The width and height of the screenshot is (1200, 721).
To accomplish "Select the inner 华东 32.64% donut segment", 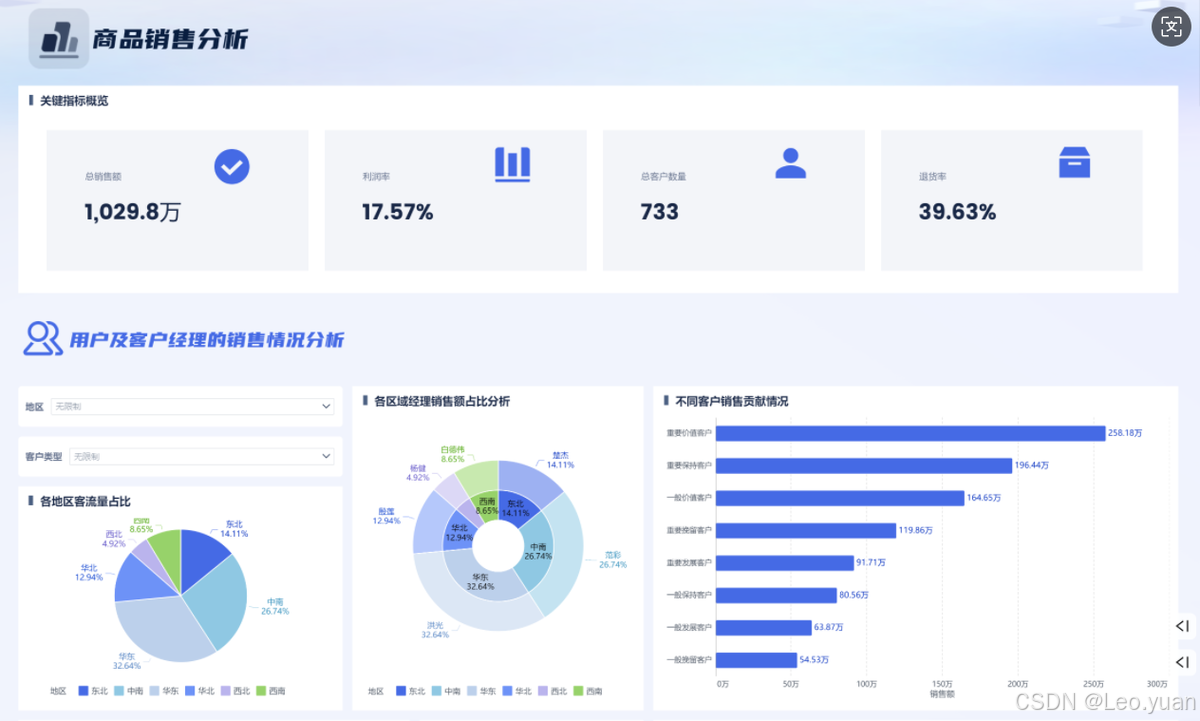I will [478, 579].
